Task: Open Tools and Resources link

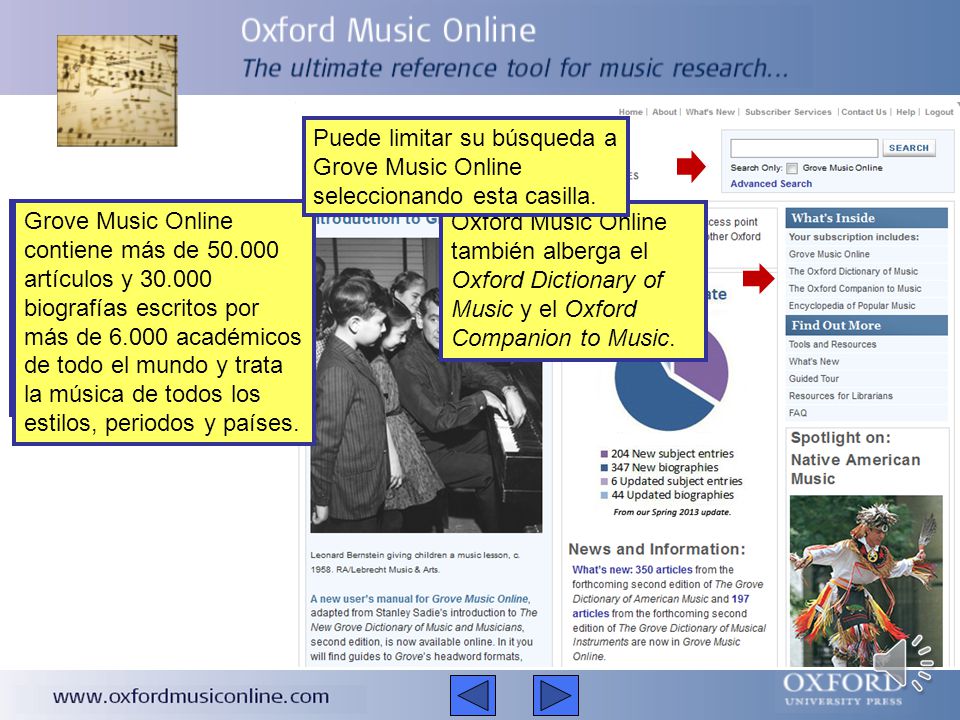Action: [832, 345]
